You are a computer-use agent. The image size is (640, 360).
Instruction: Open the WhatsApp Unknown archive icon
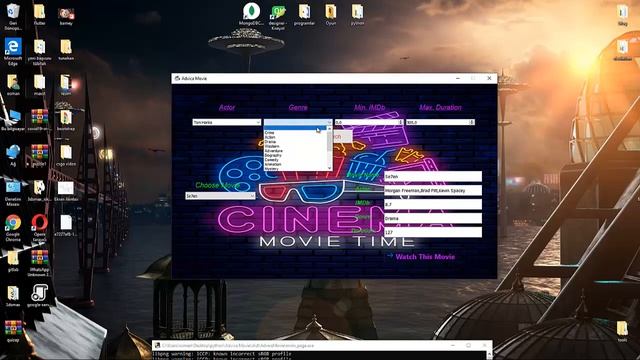coord(39,263)
